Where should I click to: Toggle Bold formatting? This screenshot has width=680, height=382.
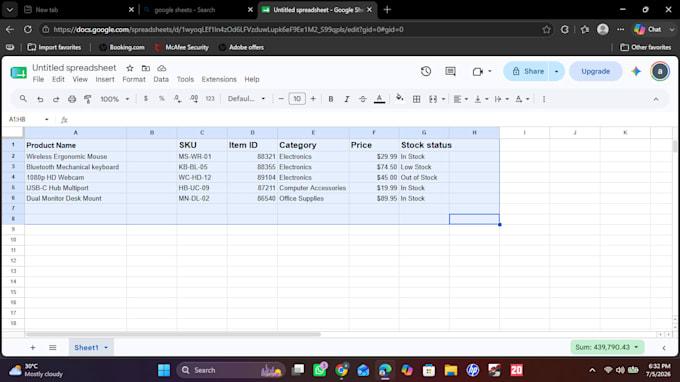coord(330,99)
